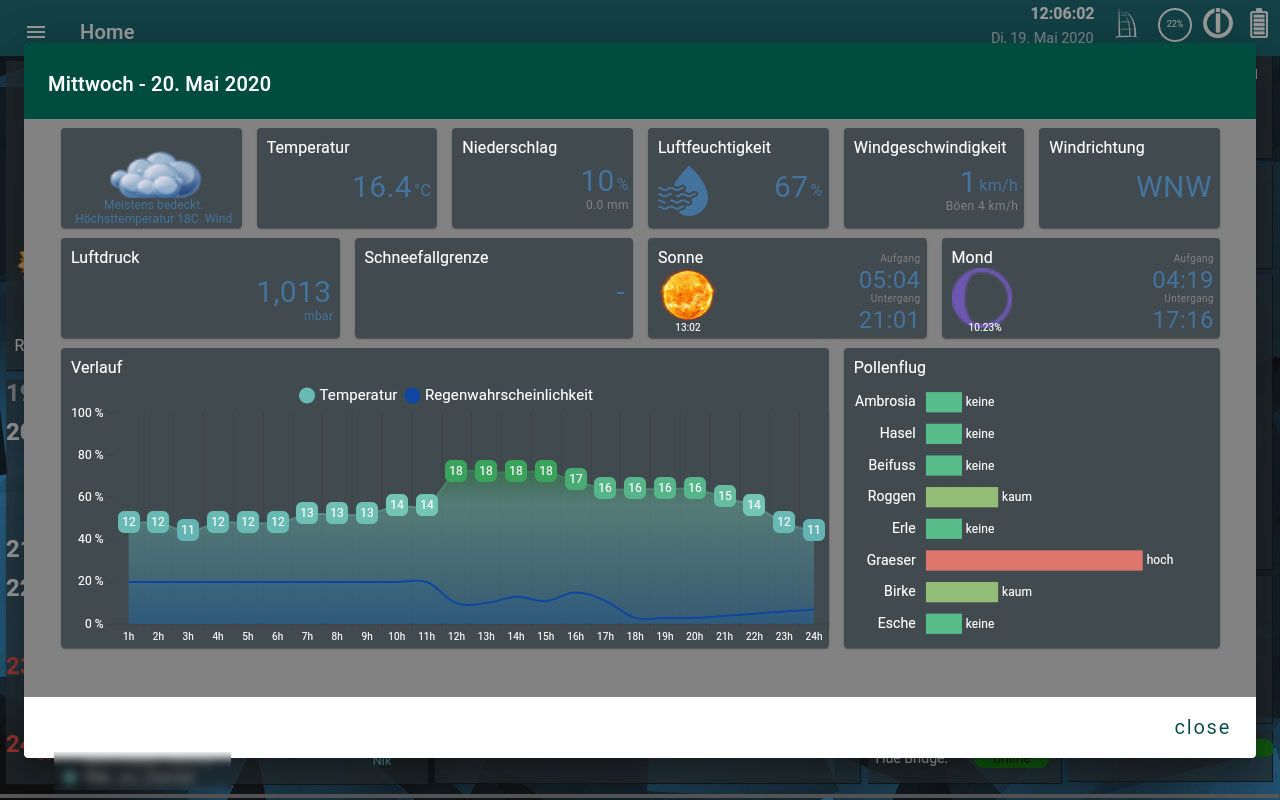Click the sunset time 21:01

tap(889, 320)
